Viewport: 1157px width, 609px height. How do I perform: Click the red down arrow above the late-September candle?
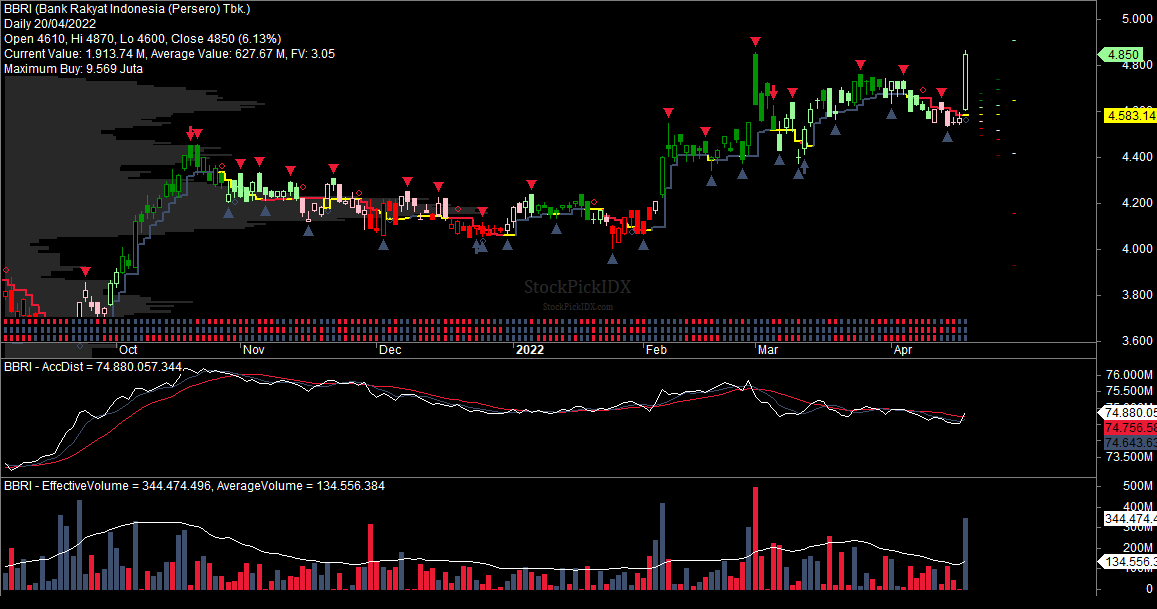click(86, 272)
